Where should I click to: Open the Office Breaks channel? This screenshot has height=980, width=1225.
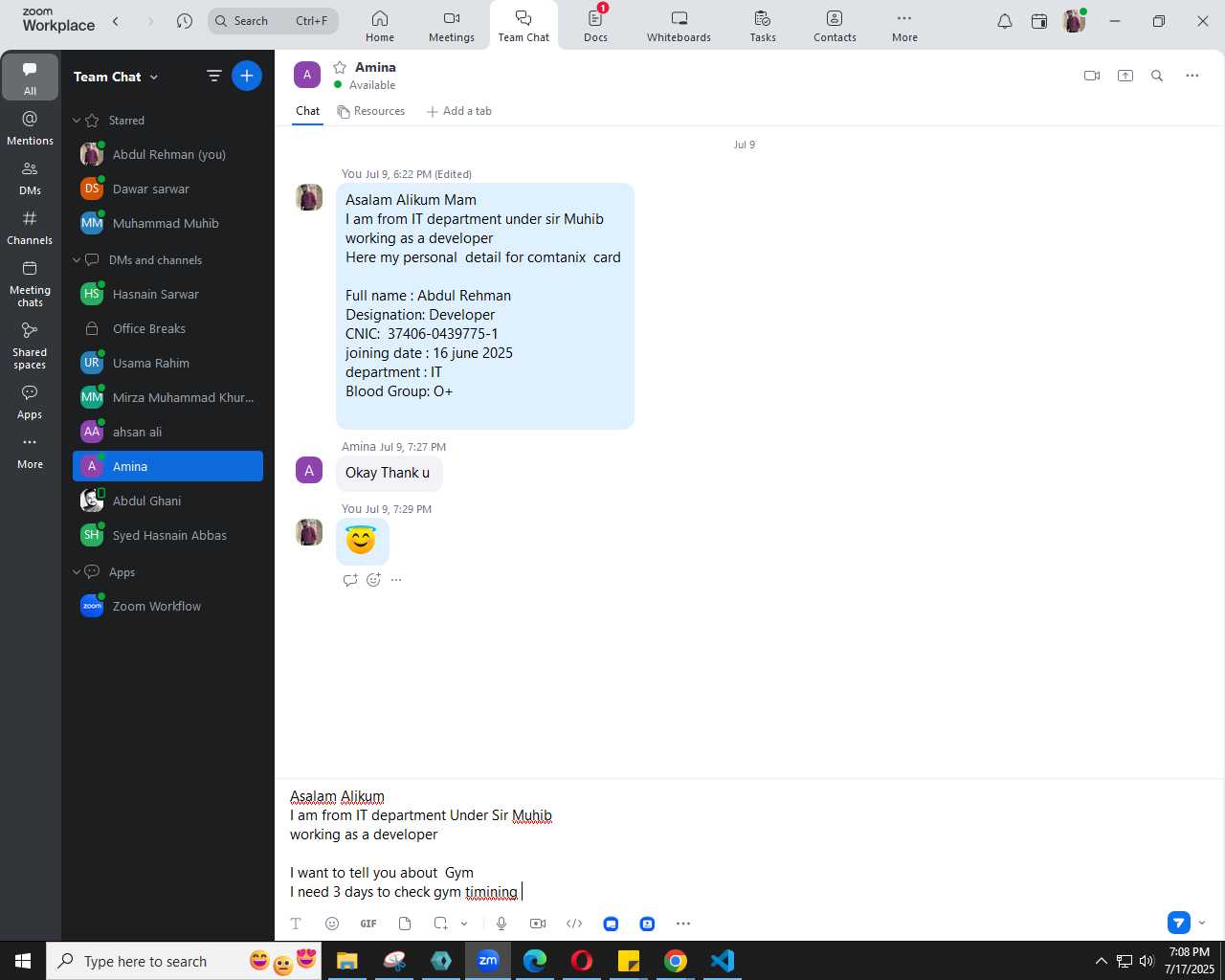pos(167,328)
